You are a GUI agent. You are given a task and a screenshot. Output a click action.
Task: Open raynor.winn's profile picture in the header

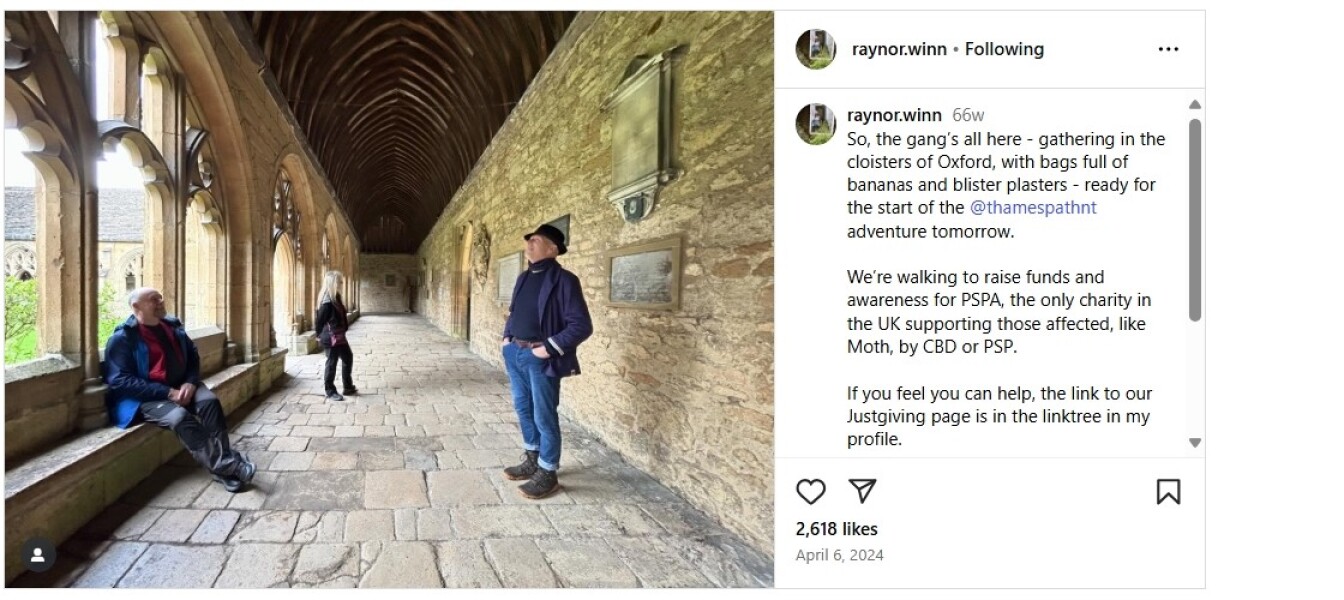click(x=815, y=48)
